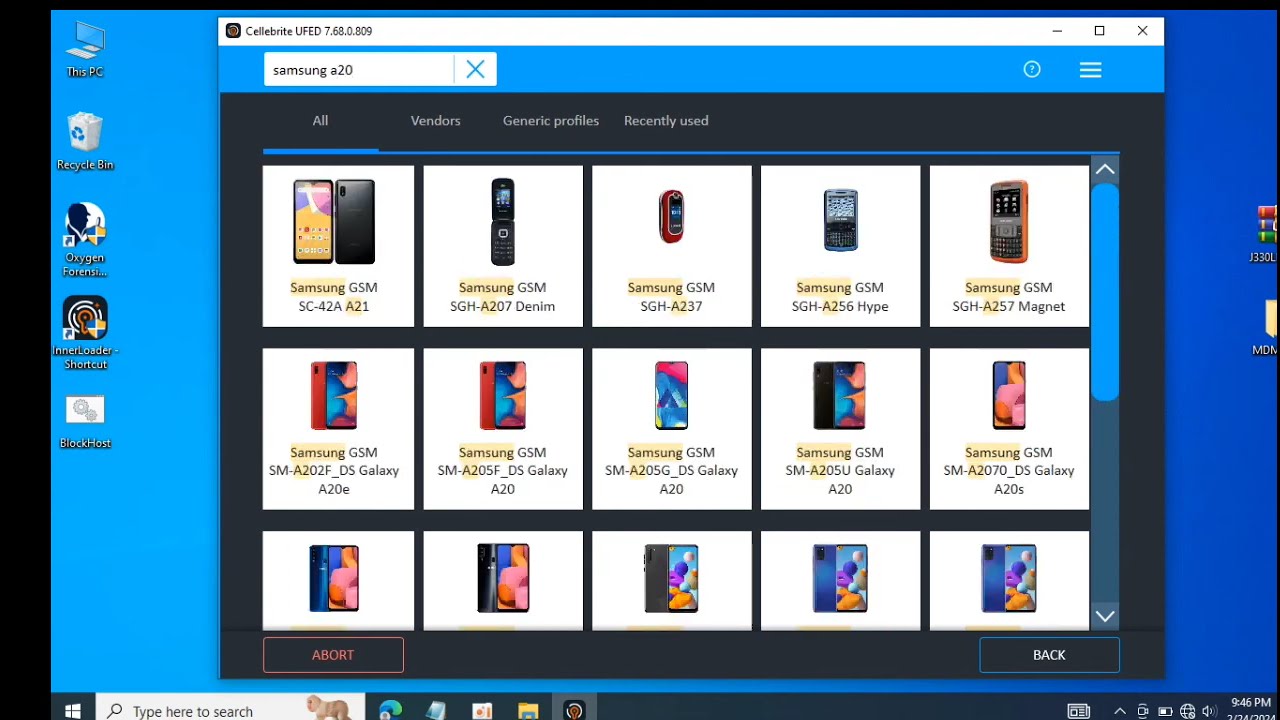Open Recycle Bin desktop icon

click(85, 141)
